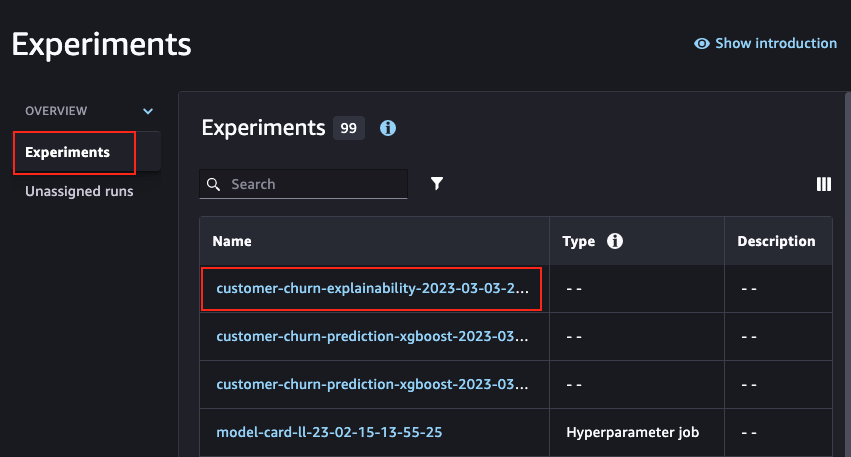
Task: Click info icon beside Experiments count
Action: point(388,128)
